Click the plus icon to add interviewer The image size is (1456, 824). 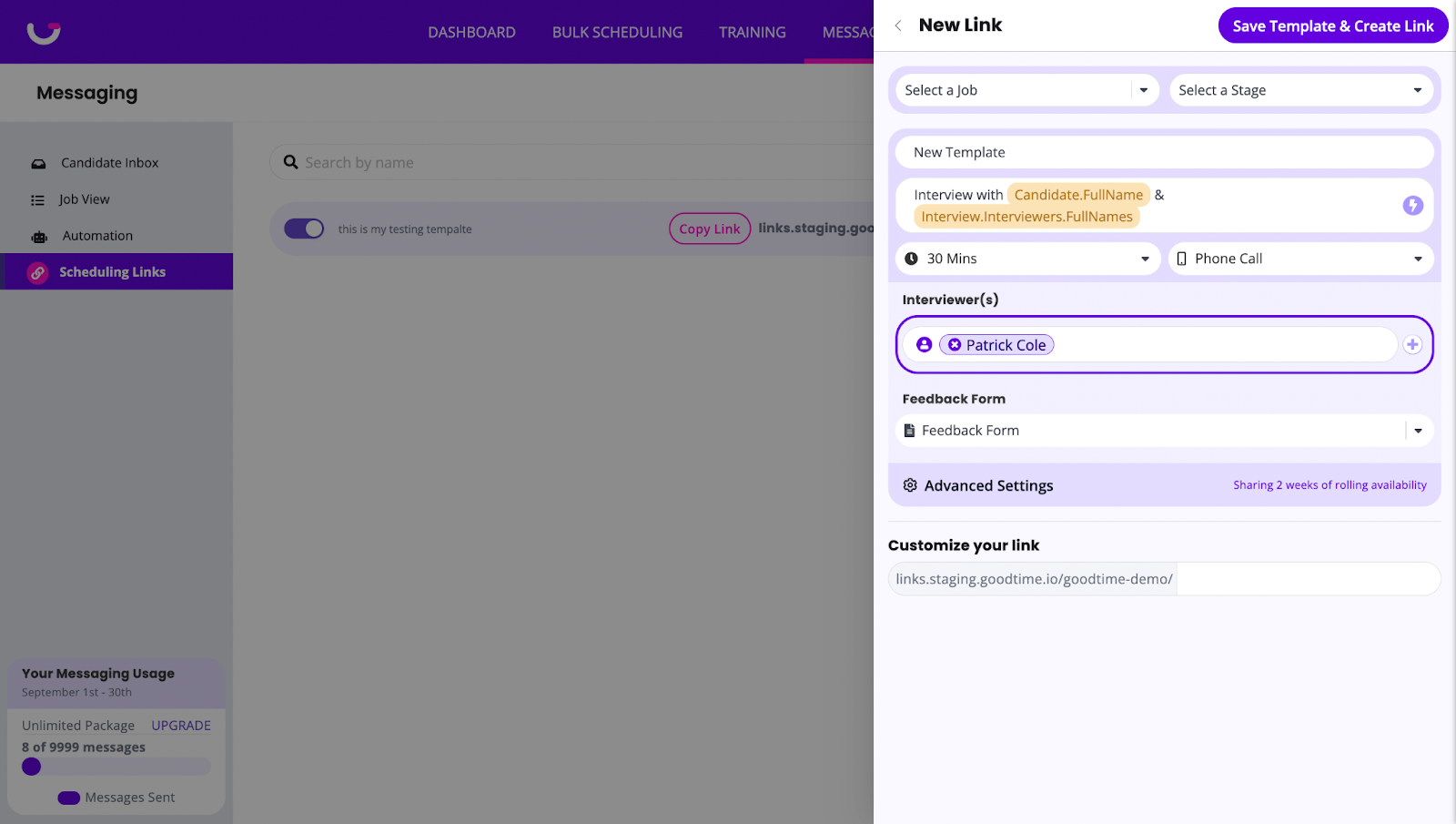click(1412, 345)
